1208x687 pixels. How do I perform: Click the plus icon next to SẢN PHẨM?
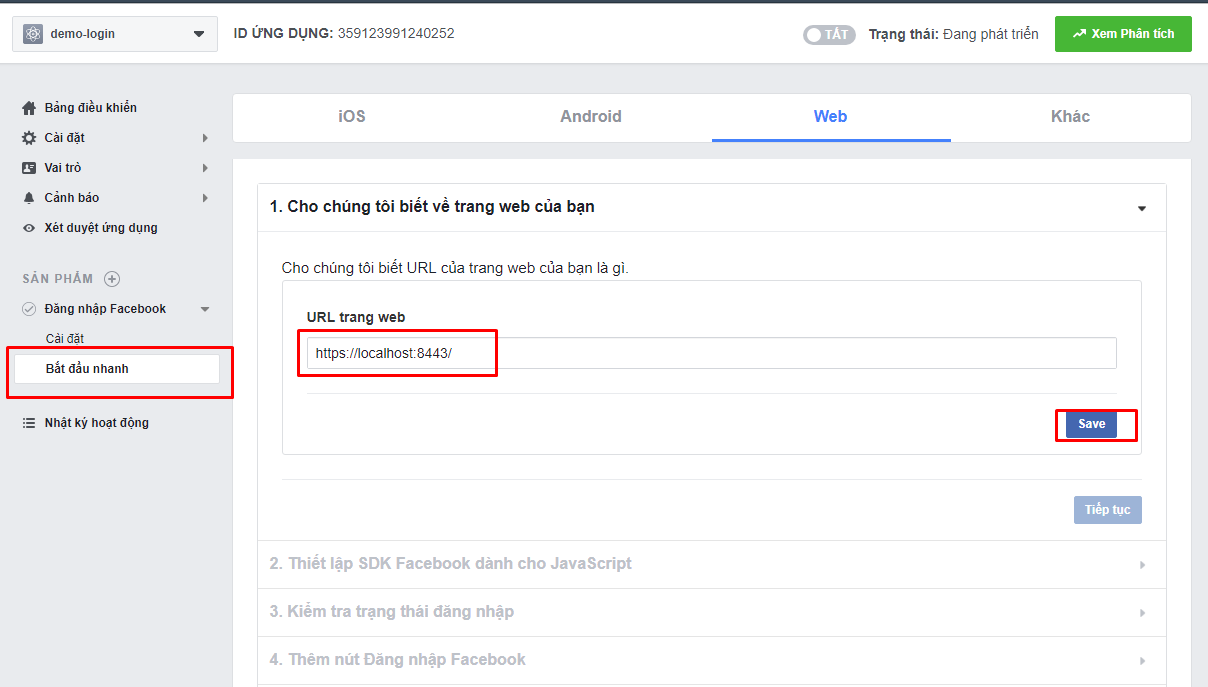click(112, 279)
